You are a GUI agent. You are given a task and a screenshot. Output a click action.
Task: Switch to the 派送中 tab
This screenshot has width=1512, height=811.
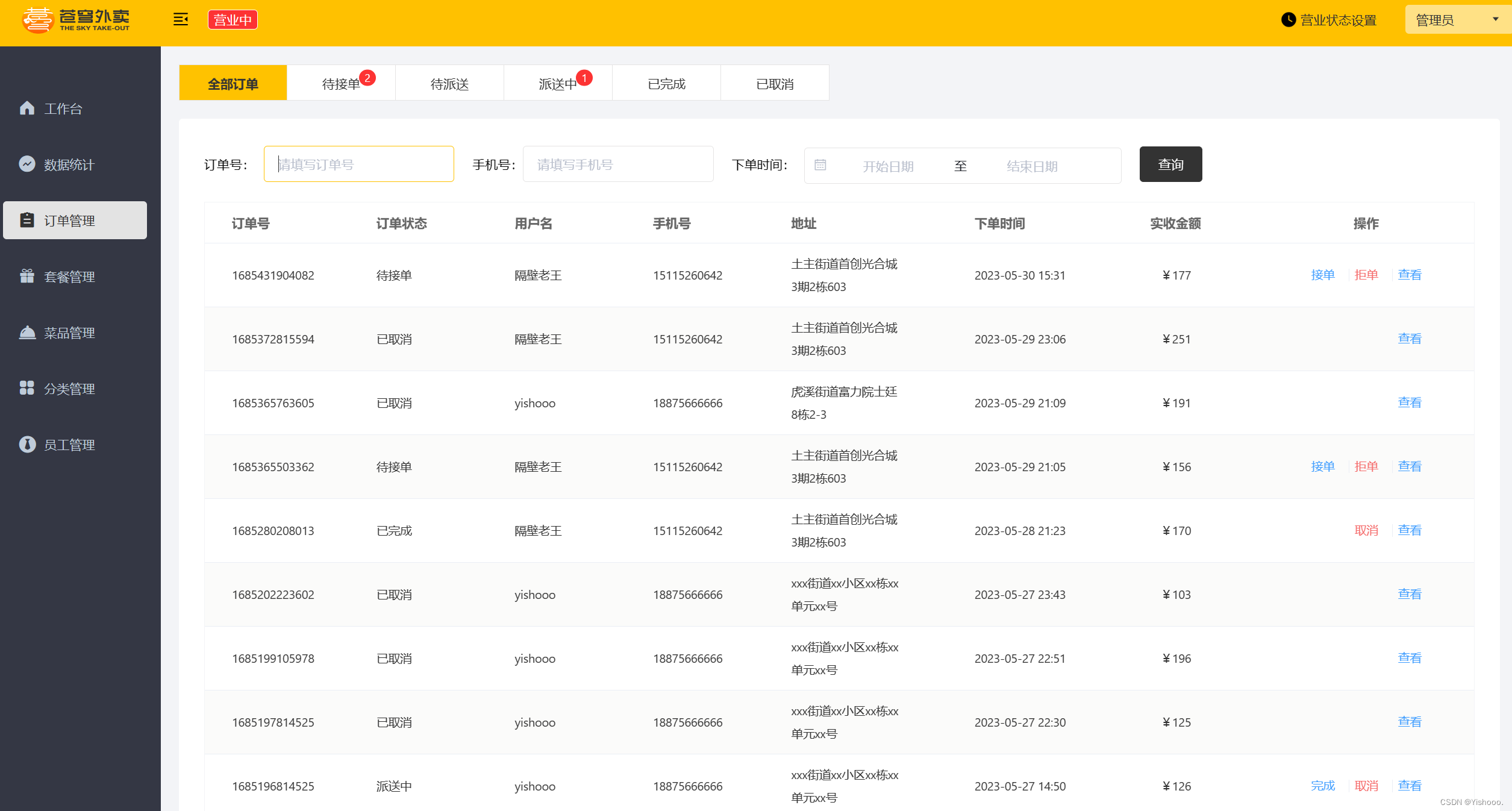[558, 83]
